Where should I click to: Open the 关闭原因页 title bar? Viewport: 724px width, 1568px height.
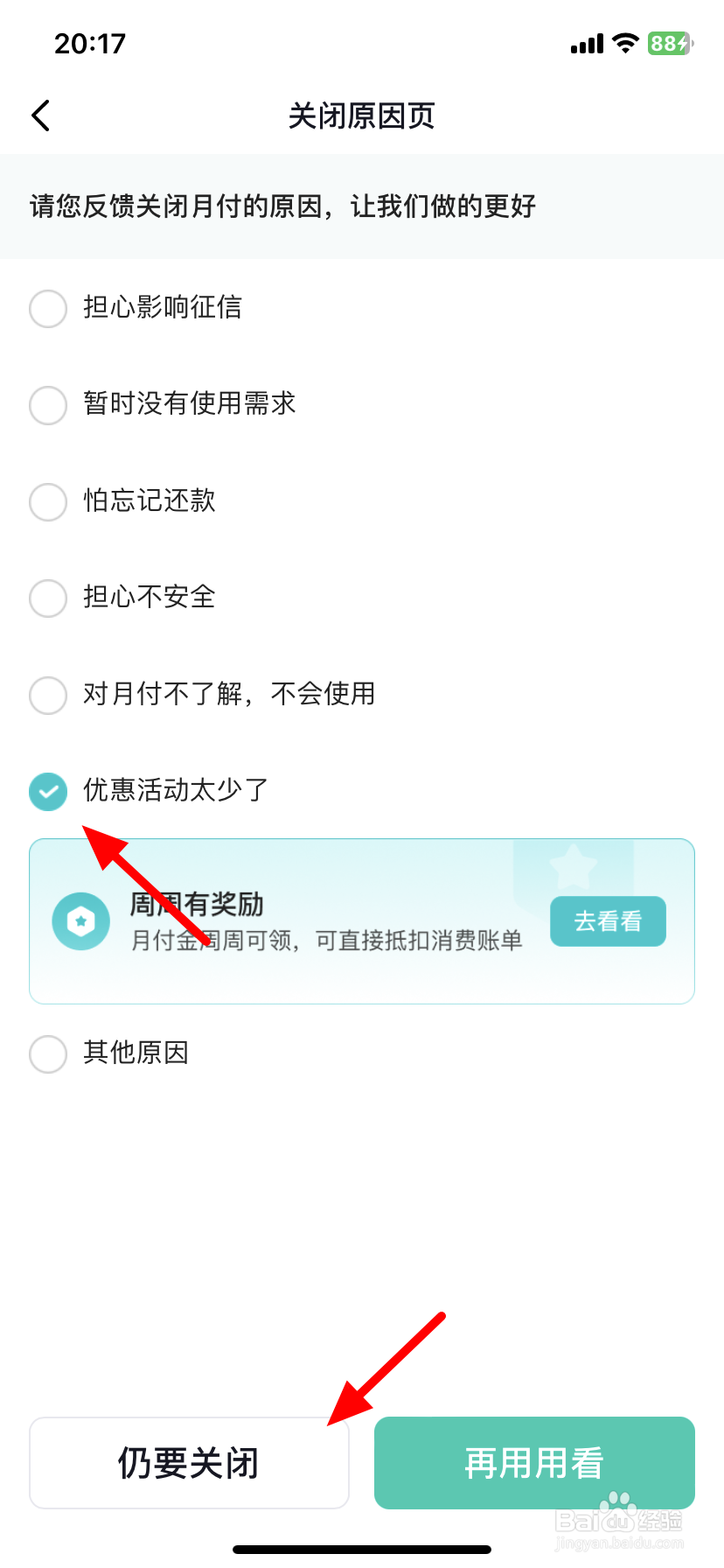pyautogui.click(x=362, y=115)
